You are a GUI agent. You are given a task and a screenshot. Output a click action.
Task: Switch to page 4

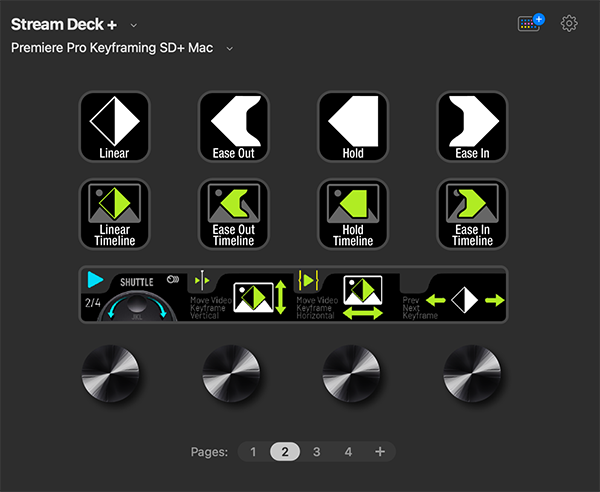[x=348, y=452]
